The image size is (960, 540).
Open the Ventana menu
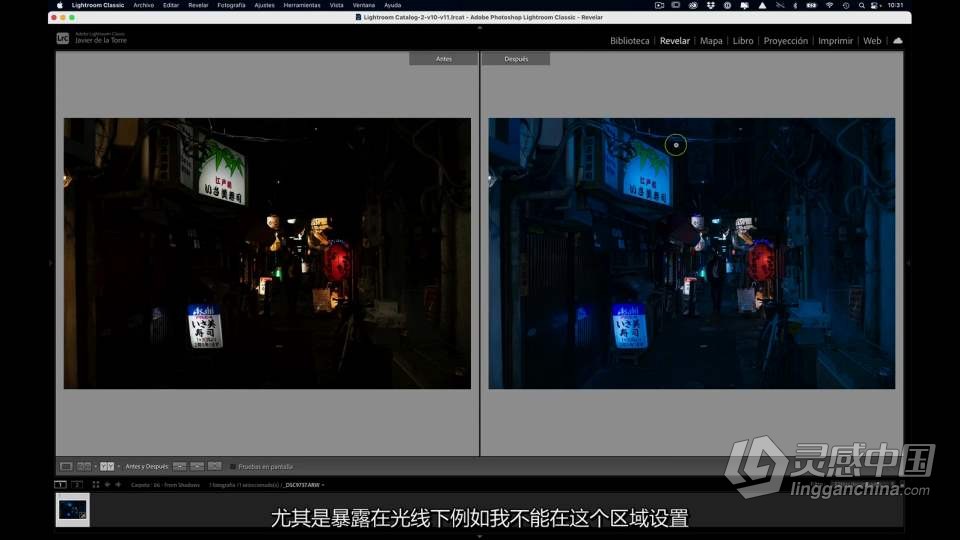click(364, 5)
